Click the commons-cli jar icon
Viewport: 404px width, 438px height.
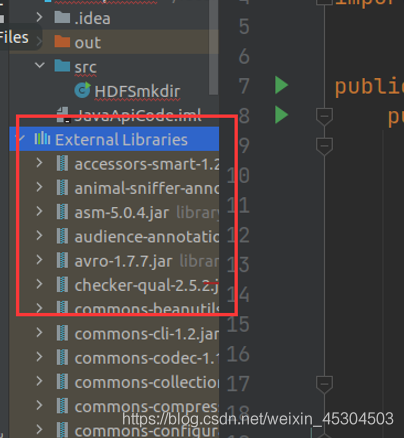pos(62,333)
